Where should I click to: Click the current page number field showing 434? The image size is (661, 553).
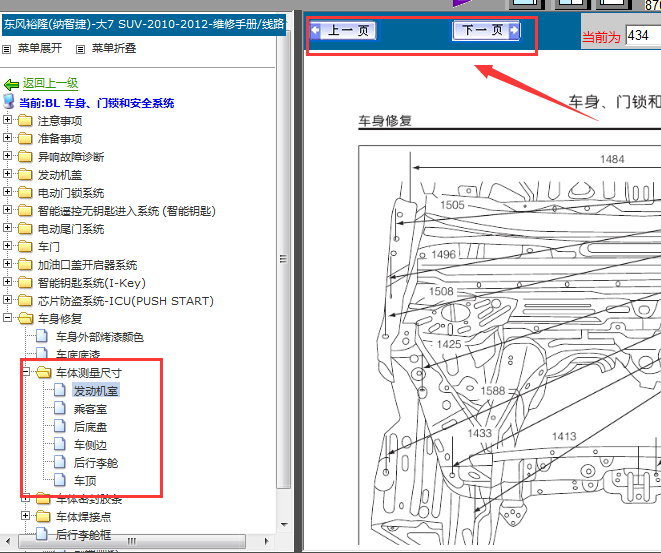pyautogui.click(x=643, y=36)
